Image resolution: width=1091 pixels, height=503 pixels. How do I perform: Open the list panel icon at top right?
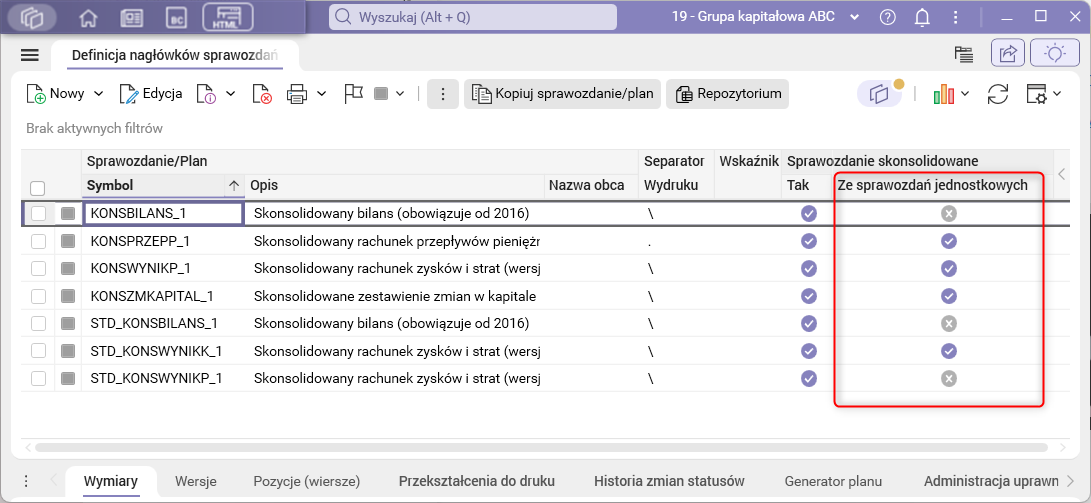(x=963, y=55)
